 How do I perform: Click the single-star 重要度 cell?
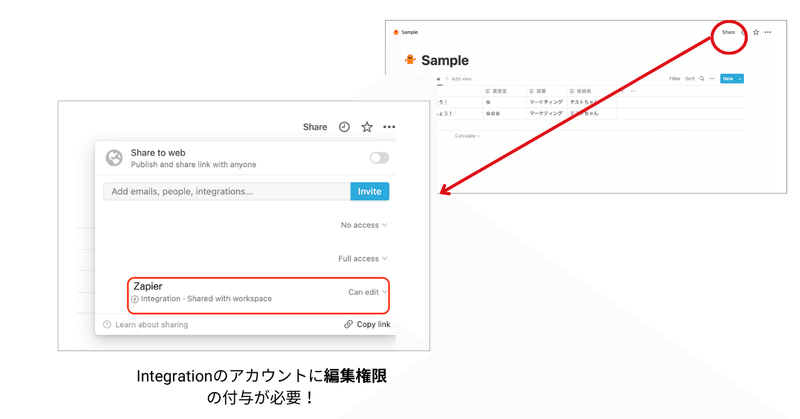pyautogui.click(x=505, y=102)
